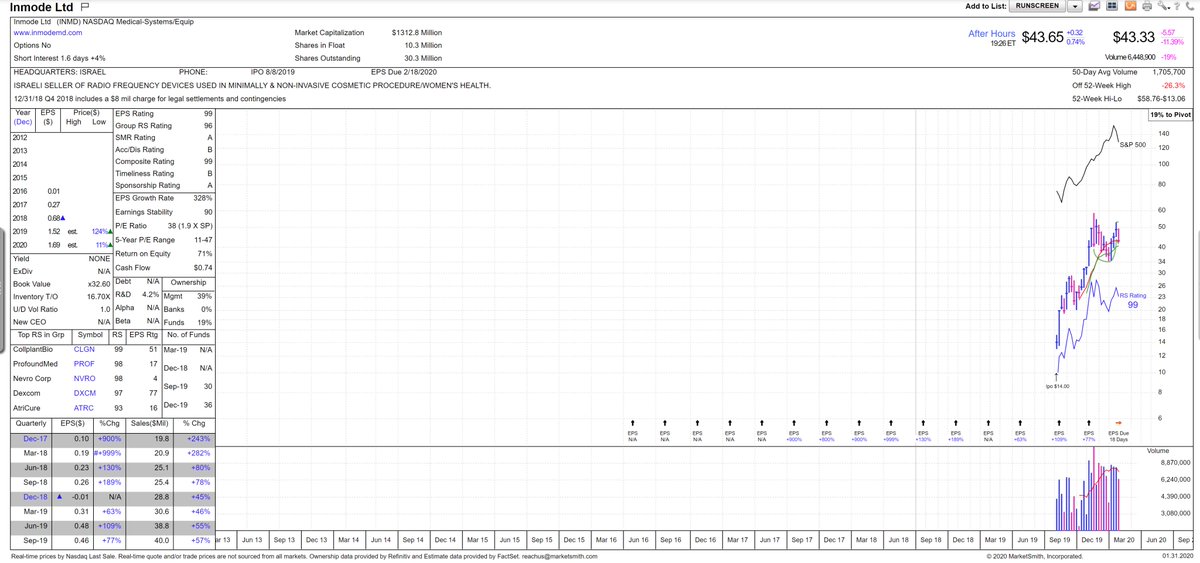This screenshot has width=1200, height=563.
Task: Open the wrench settings tool
Action: [1163, 6]
